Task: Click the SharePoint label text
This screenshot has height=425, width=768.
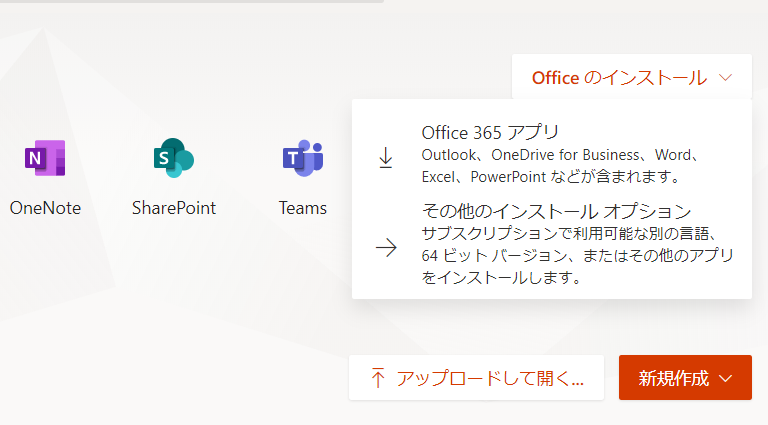Action: coord(174,208)
